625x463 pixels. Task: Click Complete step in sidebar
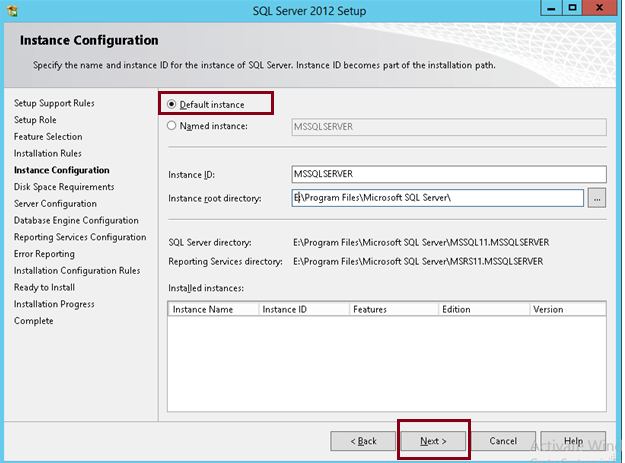[33, 321]
